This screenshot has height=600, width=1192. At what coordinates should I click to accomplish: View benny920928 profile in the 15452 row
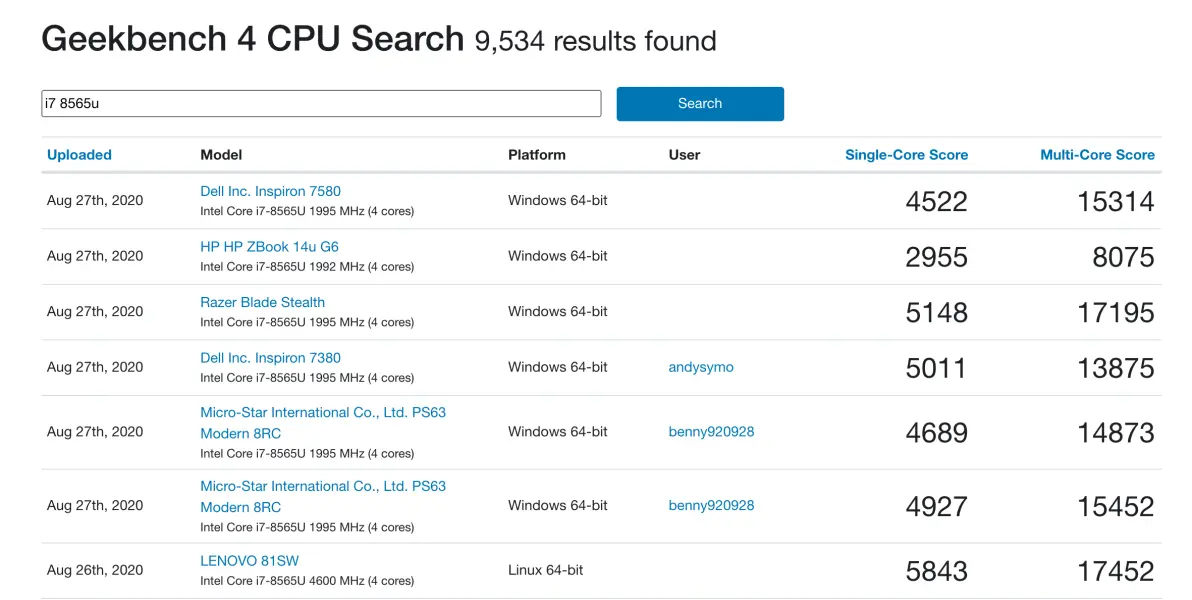pos(711,505)
